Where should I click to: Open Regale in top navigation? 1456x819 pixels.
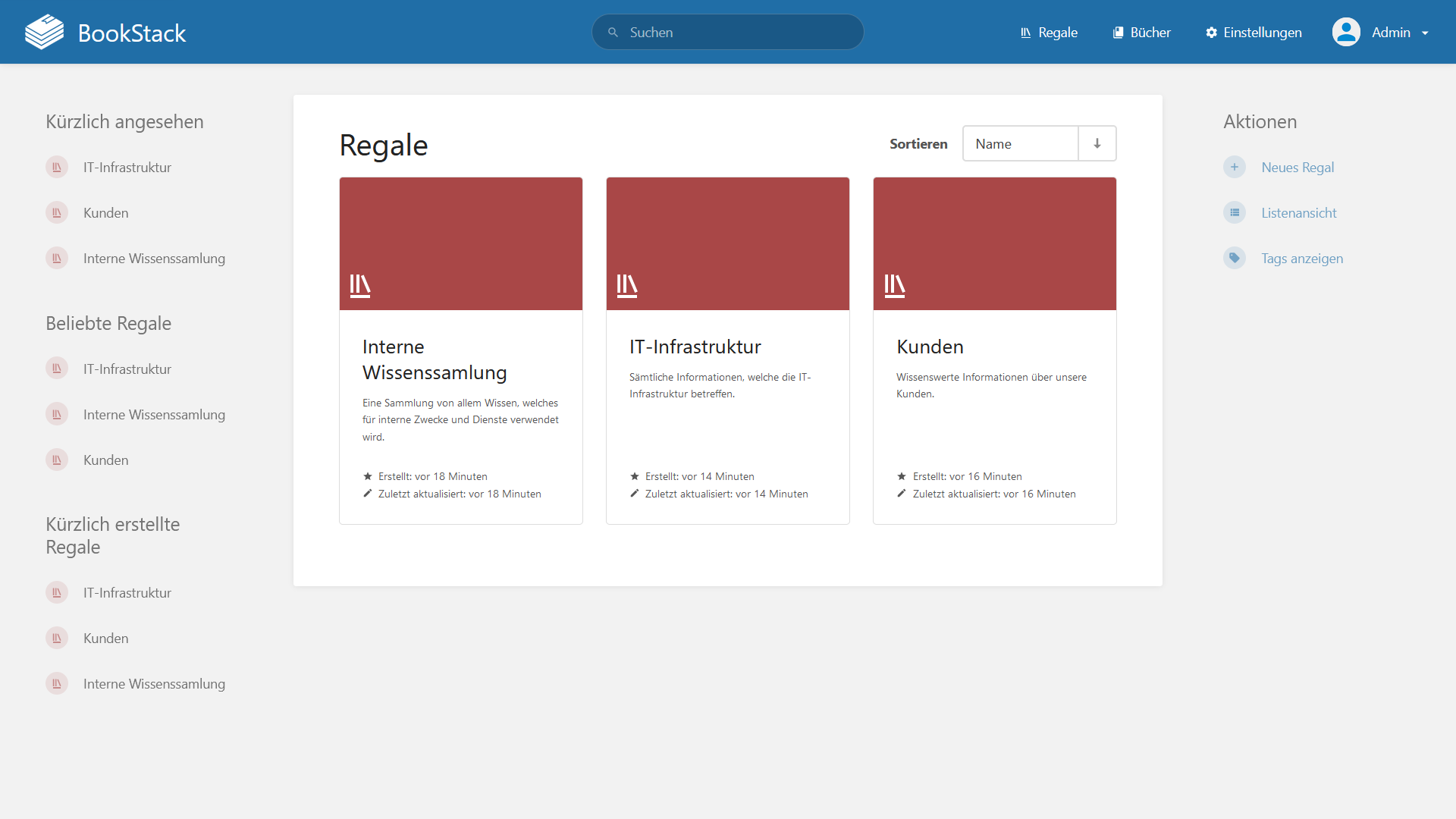tap(1049, 33)
